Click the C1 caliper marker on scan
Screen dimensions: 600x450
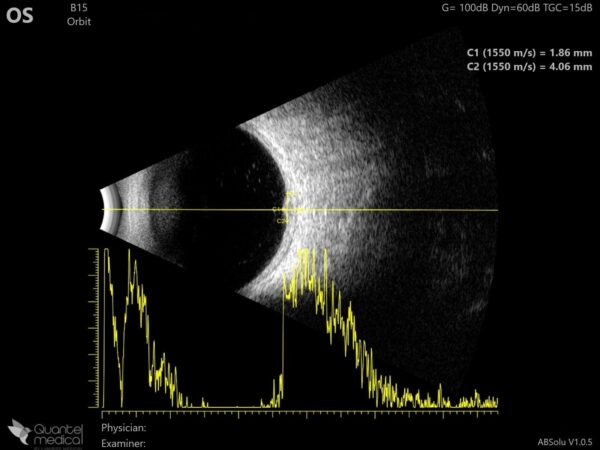coord(277,209)
